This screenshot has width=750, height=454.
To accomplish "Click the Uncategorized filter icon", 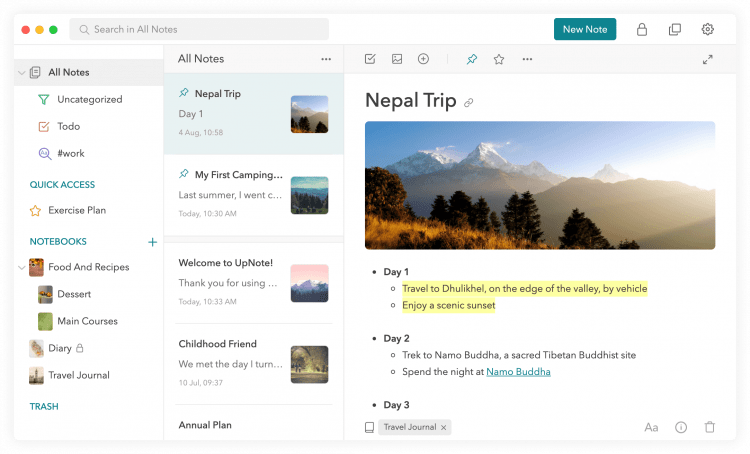I will click(x=44, y=100).
